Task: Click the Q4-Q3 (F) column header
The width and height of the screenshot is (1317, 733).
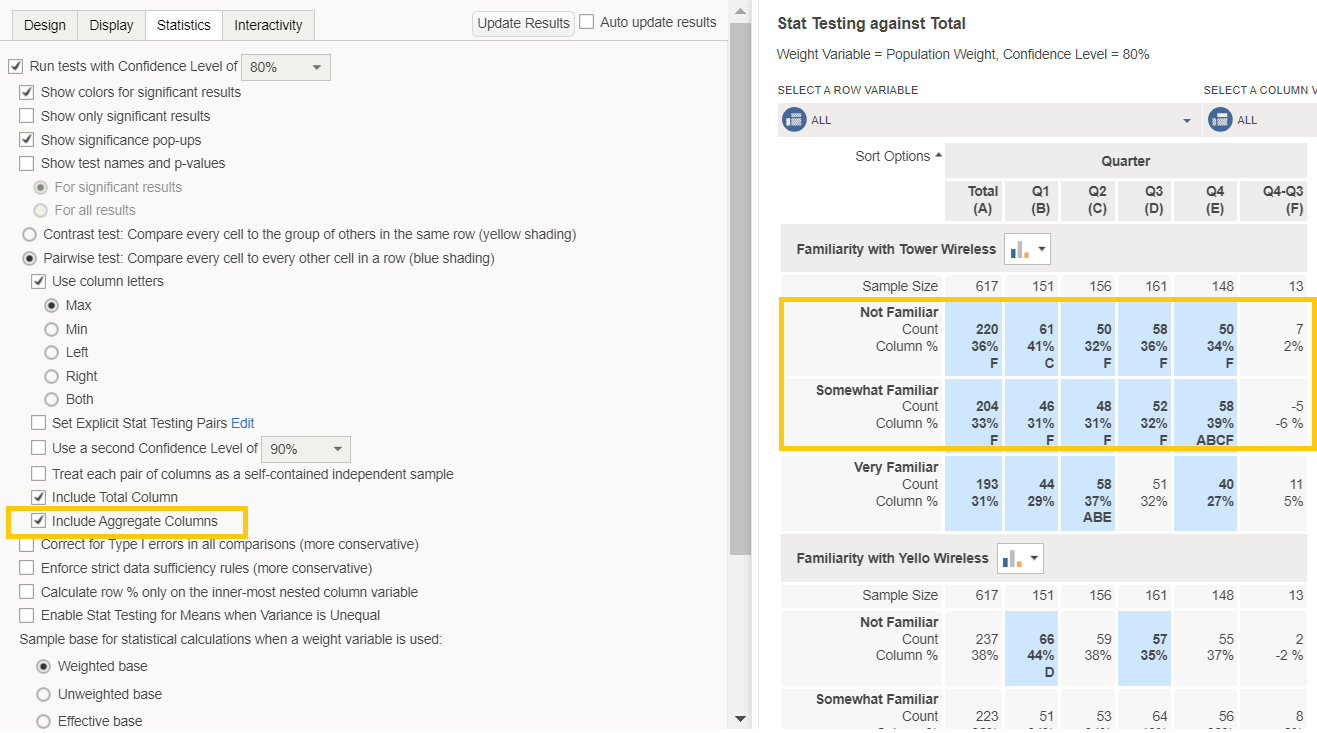Action: (x=1275, y=200)
